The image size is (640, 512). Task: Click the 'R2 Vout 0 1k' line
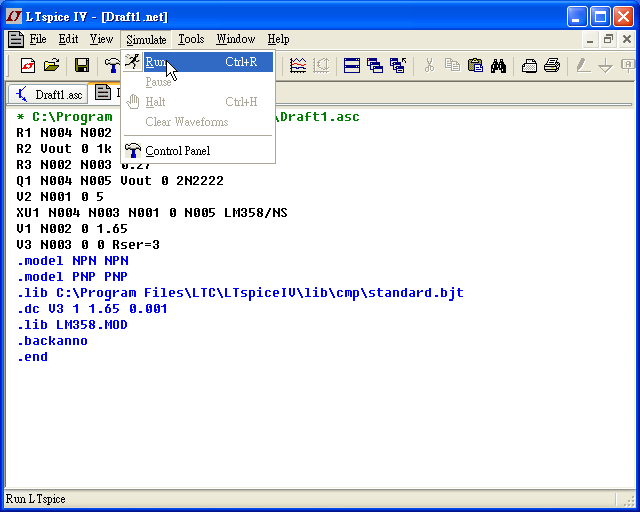[x=64, y=149]
